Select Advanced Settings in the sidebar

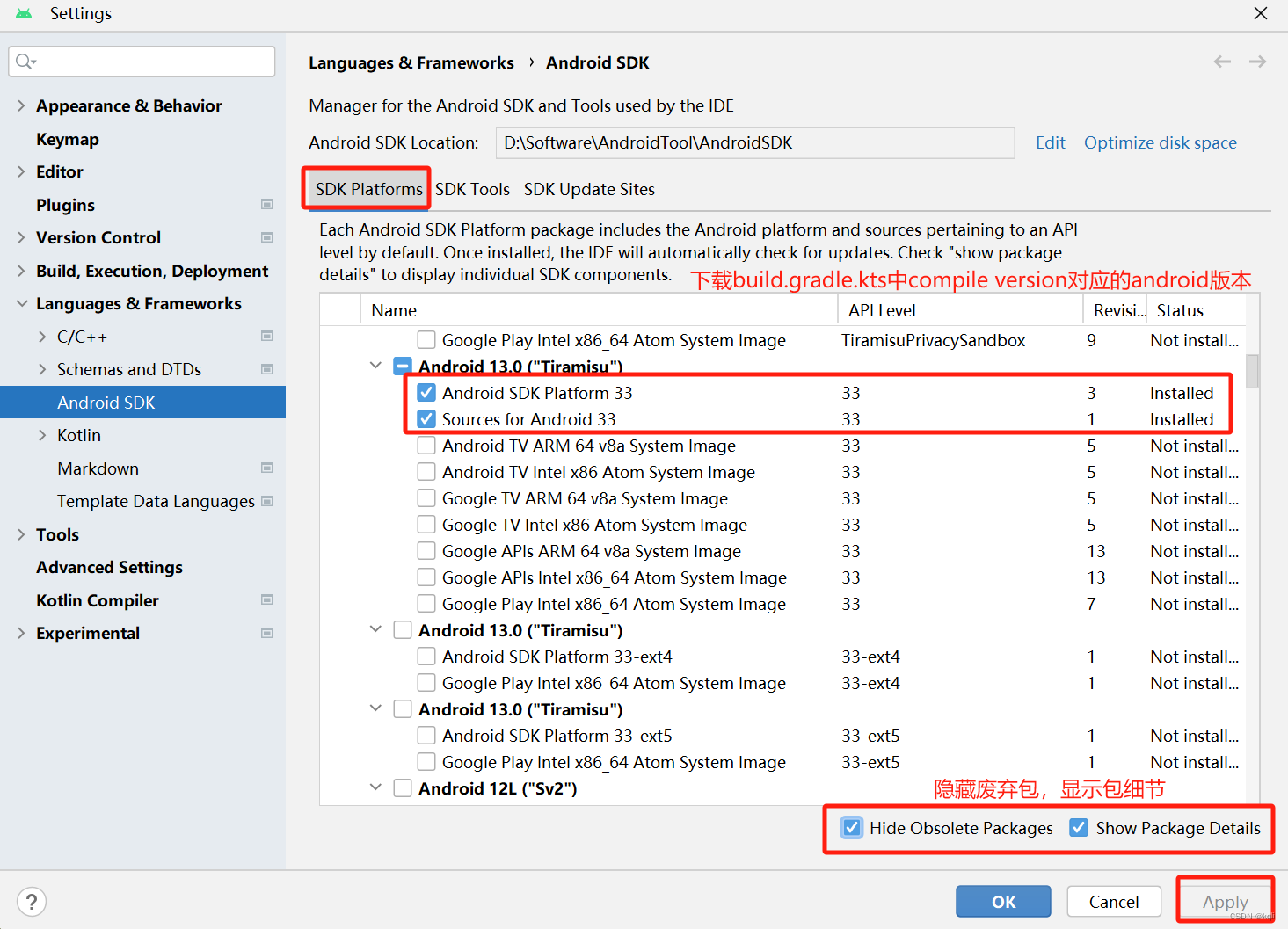pyautogui.click(x=109, y=567)
